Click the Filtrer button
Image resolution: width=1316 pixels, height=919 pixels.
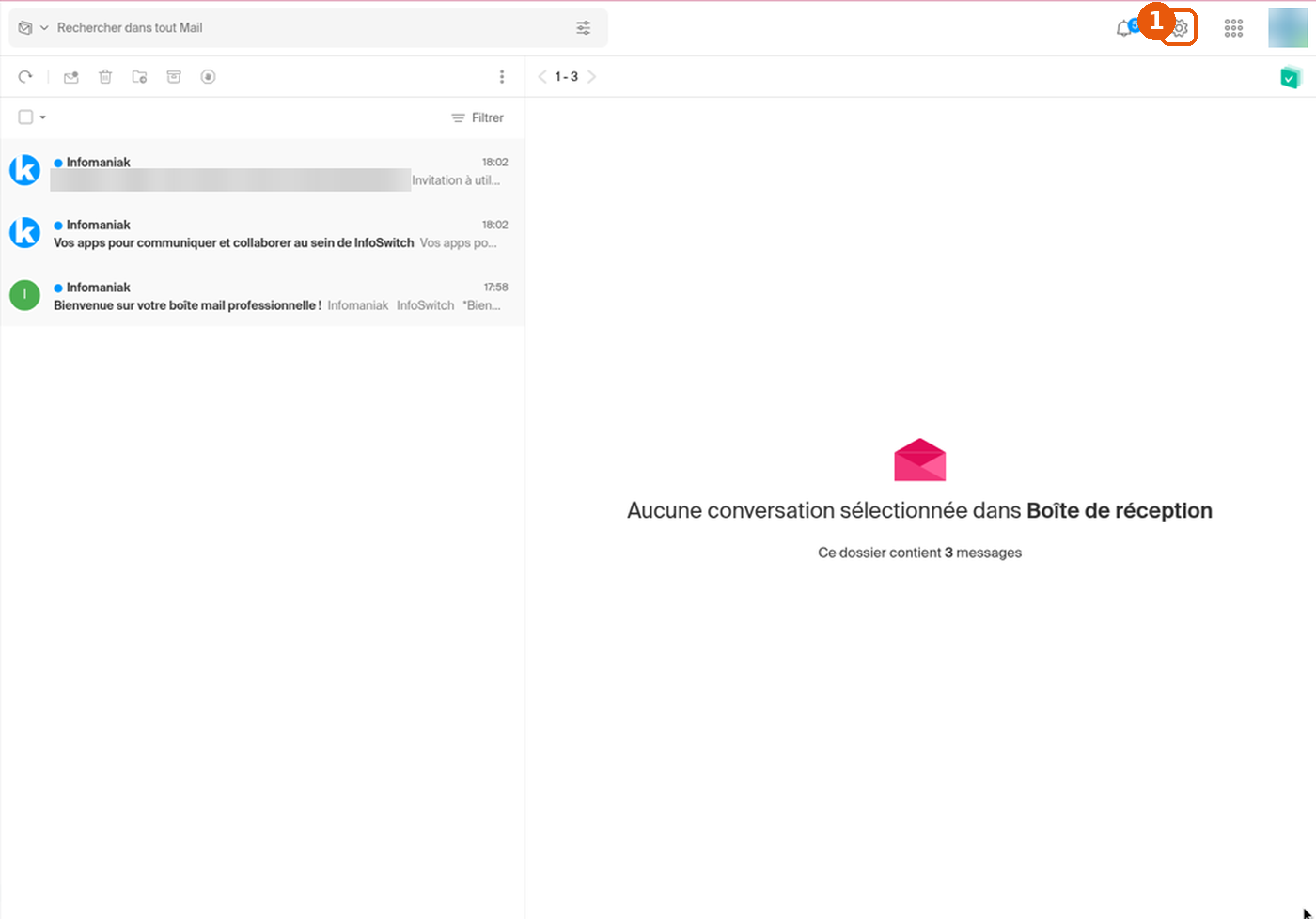click(478, 117)
